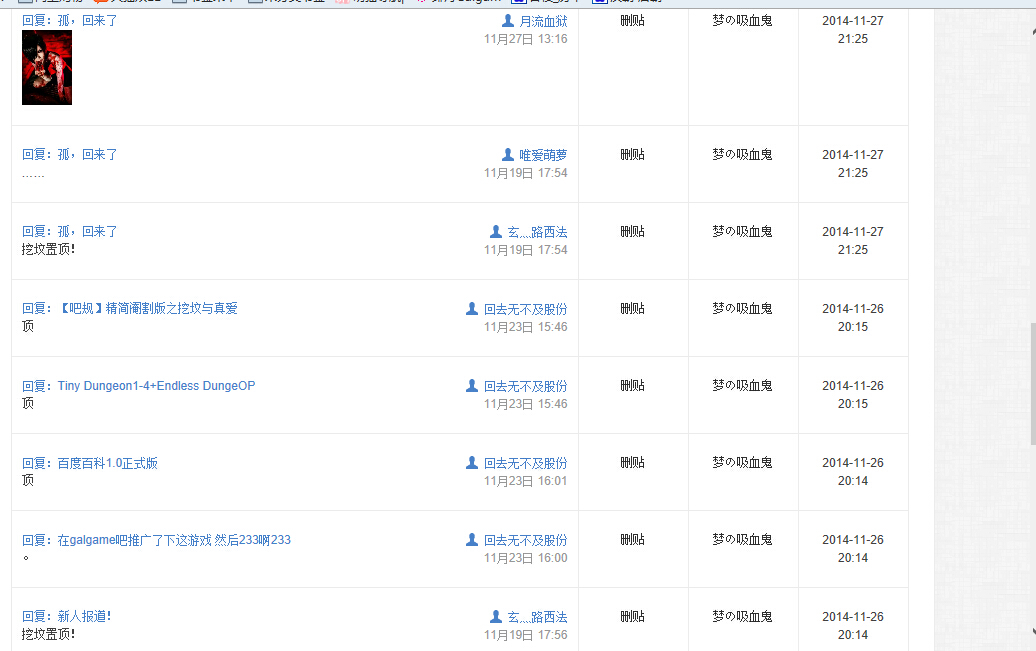Screen dimensions: 1036x651
Task: Click user icon beside 玄灬路西法 in 挖坟置顶 孤,回来了 row
Action: 496,231
